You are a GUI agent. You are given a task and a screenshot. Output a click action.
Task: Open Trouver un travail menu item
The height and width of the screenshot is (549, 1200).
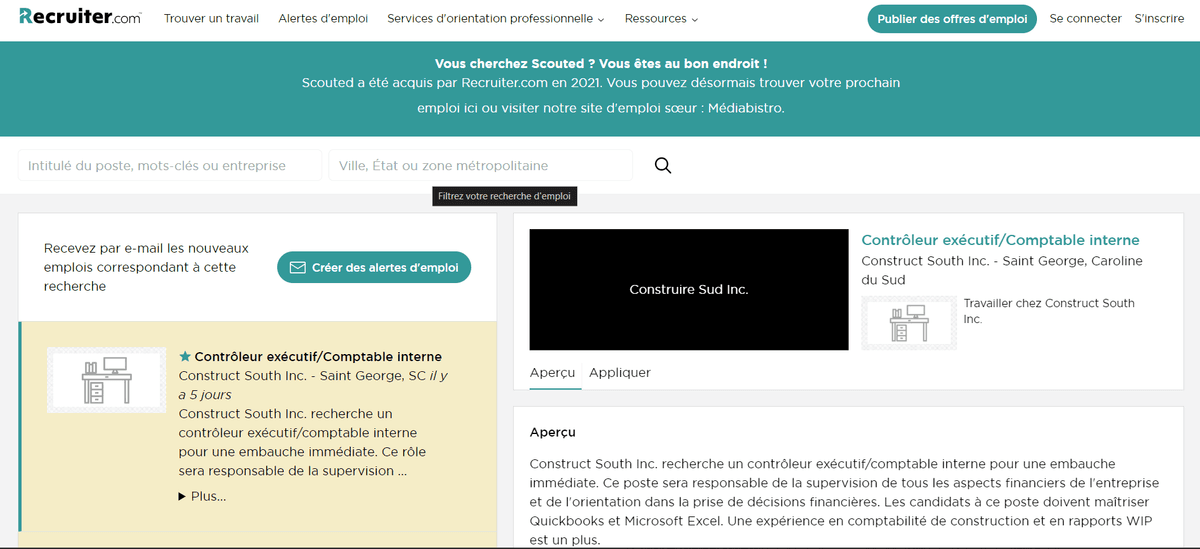click(211, 19)
